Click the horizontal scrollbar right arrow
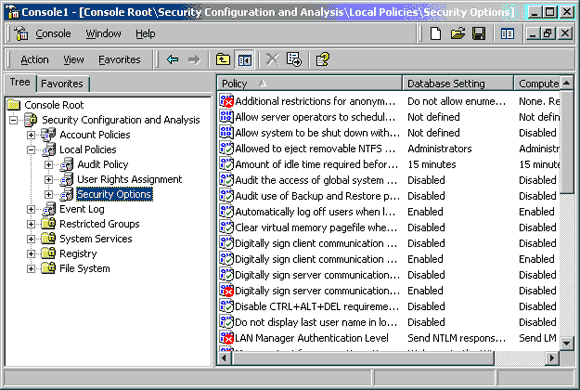The height and width of the screenshot is (390, 580). point(552,358)
